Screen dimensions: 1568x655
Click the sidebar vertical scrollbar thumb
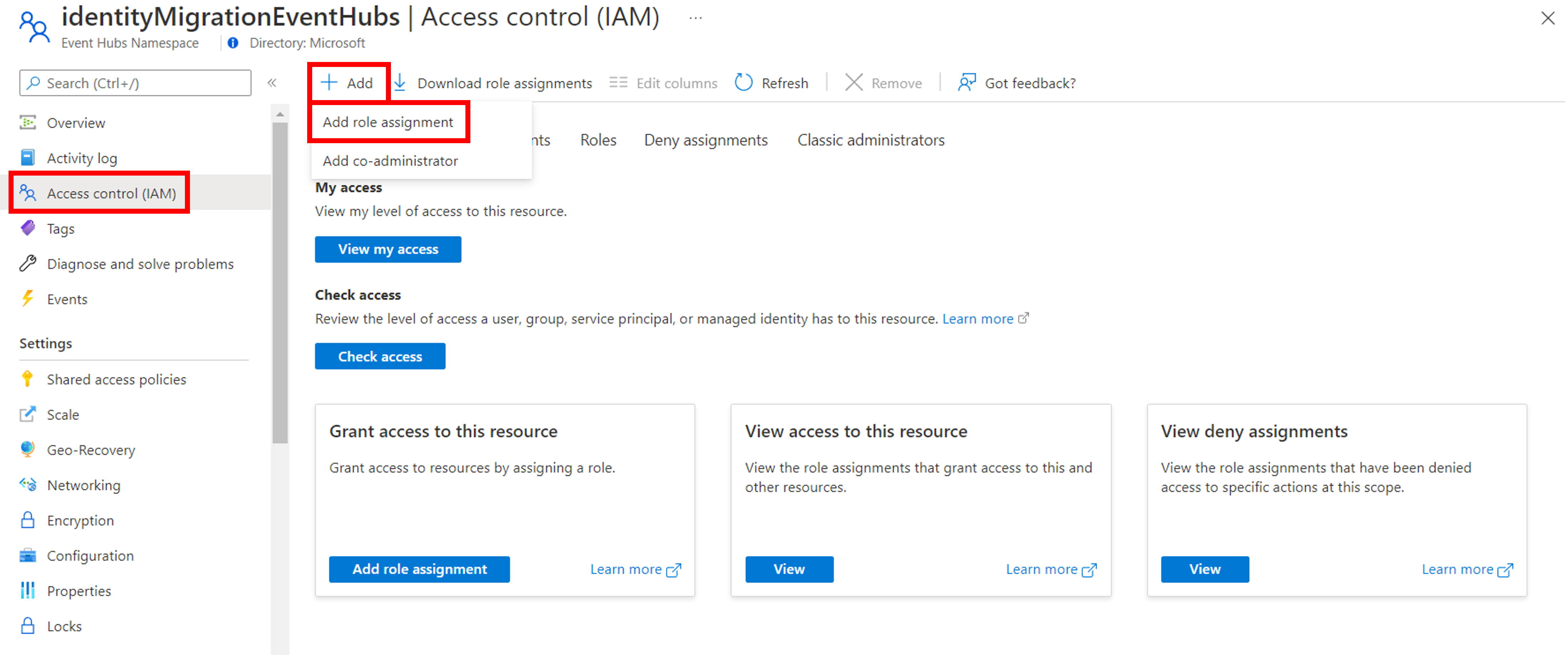[x=280, y=283]
